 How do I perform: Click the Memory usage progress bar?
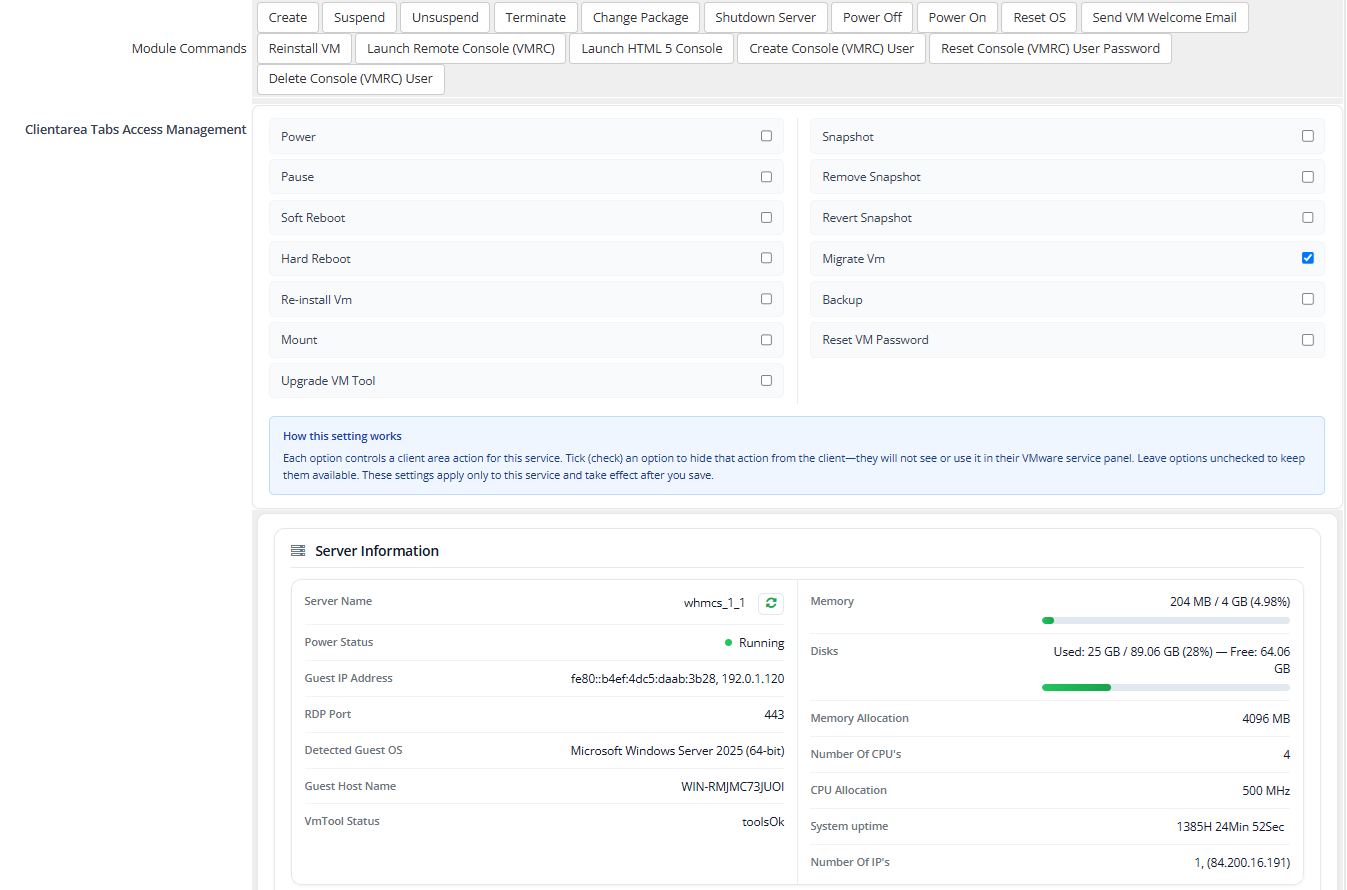point(1166,620)
